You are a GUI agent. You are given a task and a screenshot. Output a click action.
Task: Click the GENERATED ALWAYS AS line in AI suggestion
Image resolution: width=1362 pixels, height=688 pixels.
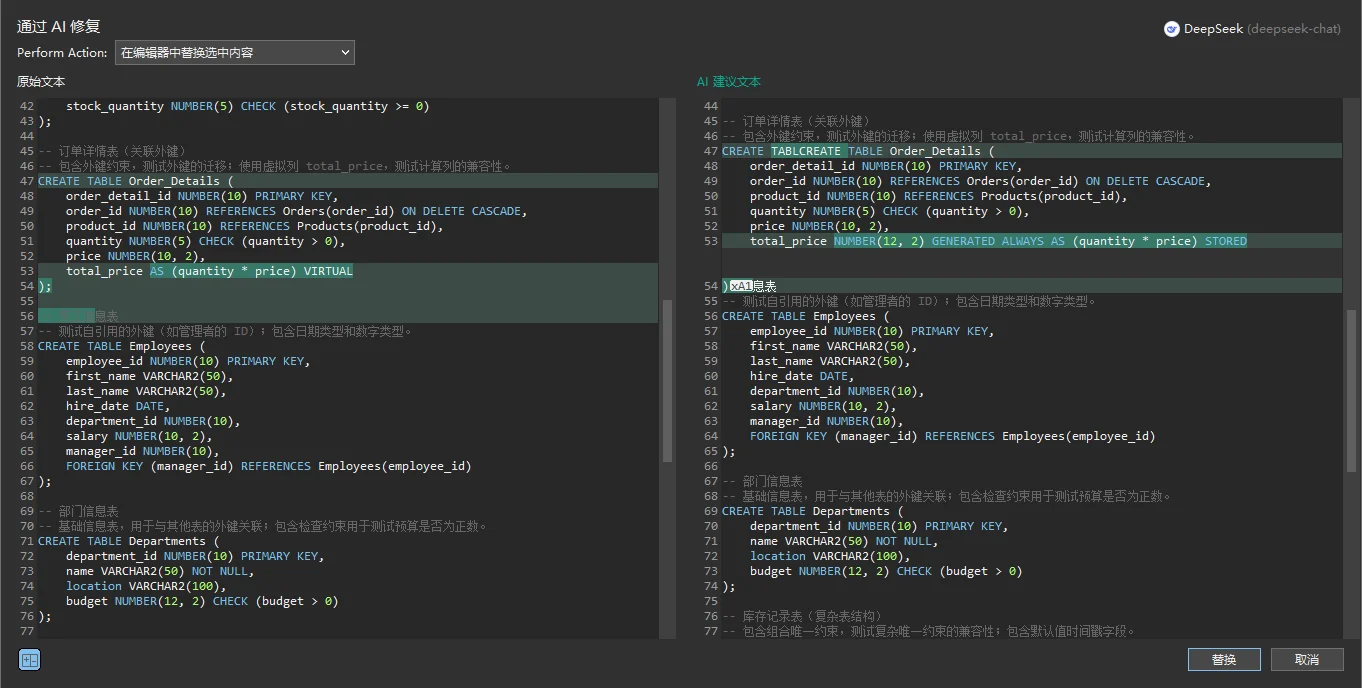[x=1000, y=241]
